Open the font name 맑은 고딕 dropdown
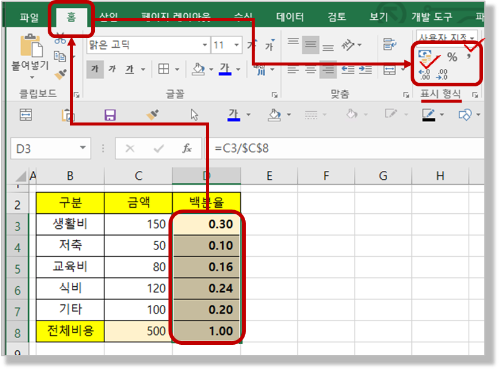 205,45
